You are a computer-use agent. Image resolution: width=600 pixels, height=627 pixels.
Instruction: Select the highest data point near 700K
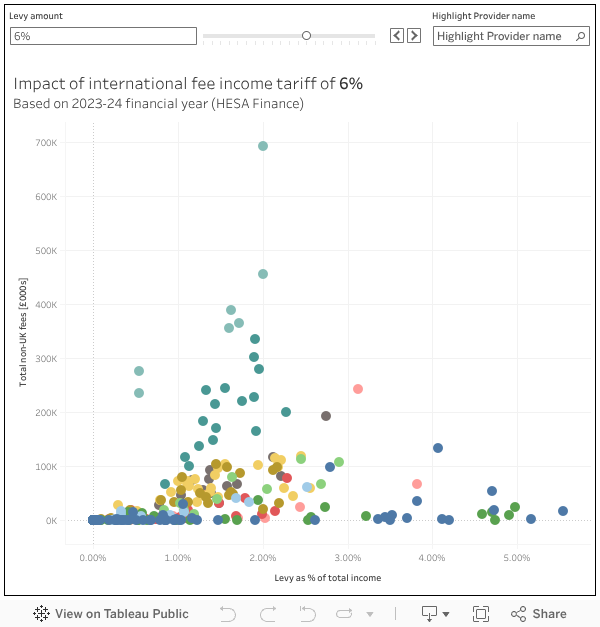tap(263, 146)
